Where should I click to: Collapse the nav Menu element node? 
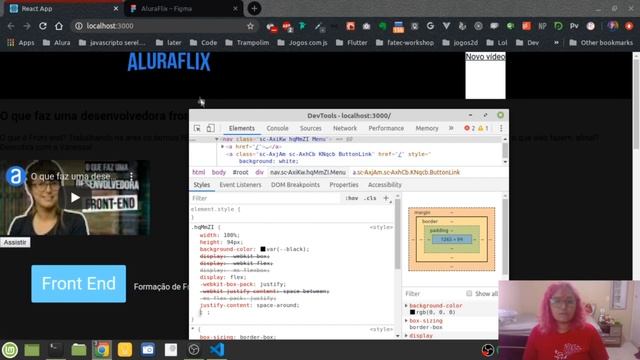click(217, 139)
